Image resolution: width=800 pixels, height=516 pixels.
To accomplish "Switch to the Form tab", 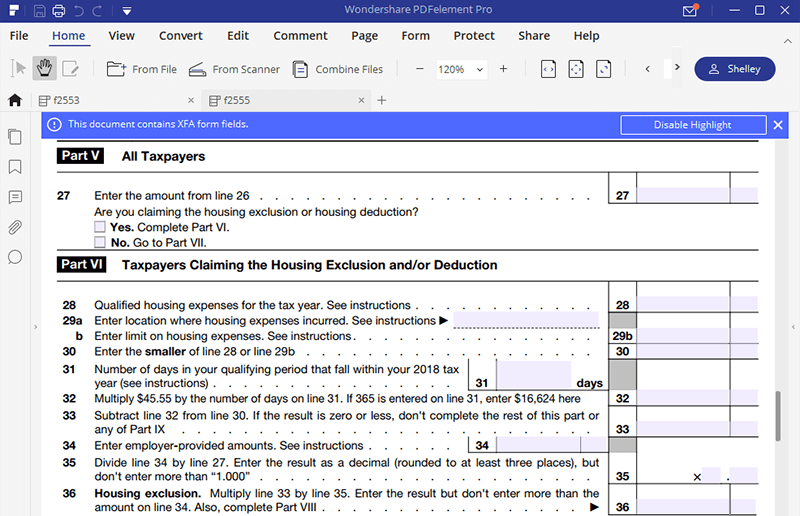I will (416, 36).
